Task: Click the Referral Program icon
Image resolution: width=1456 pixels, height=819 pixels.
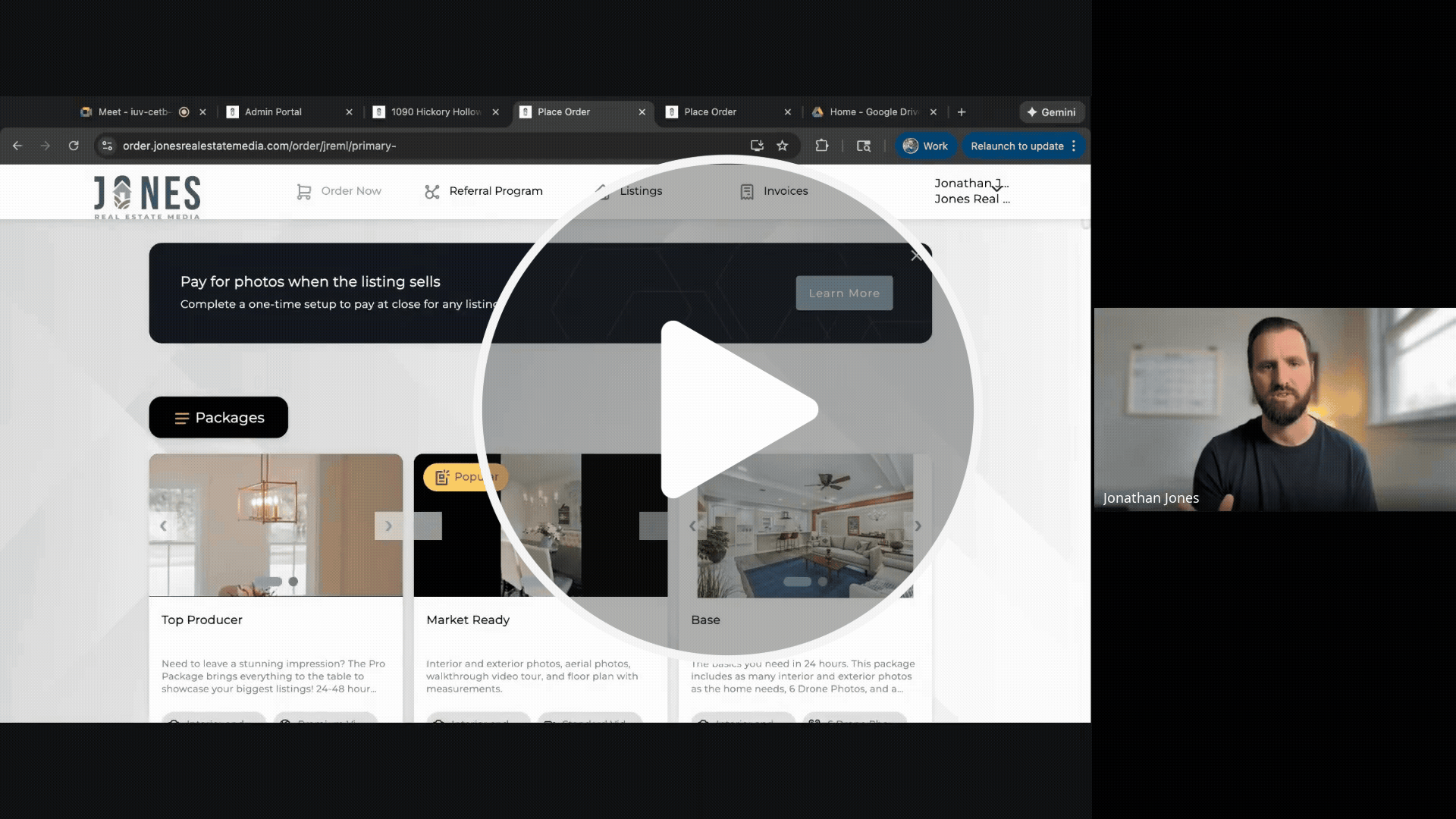Action: [x=432, y=192]
